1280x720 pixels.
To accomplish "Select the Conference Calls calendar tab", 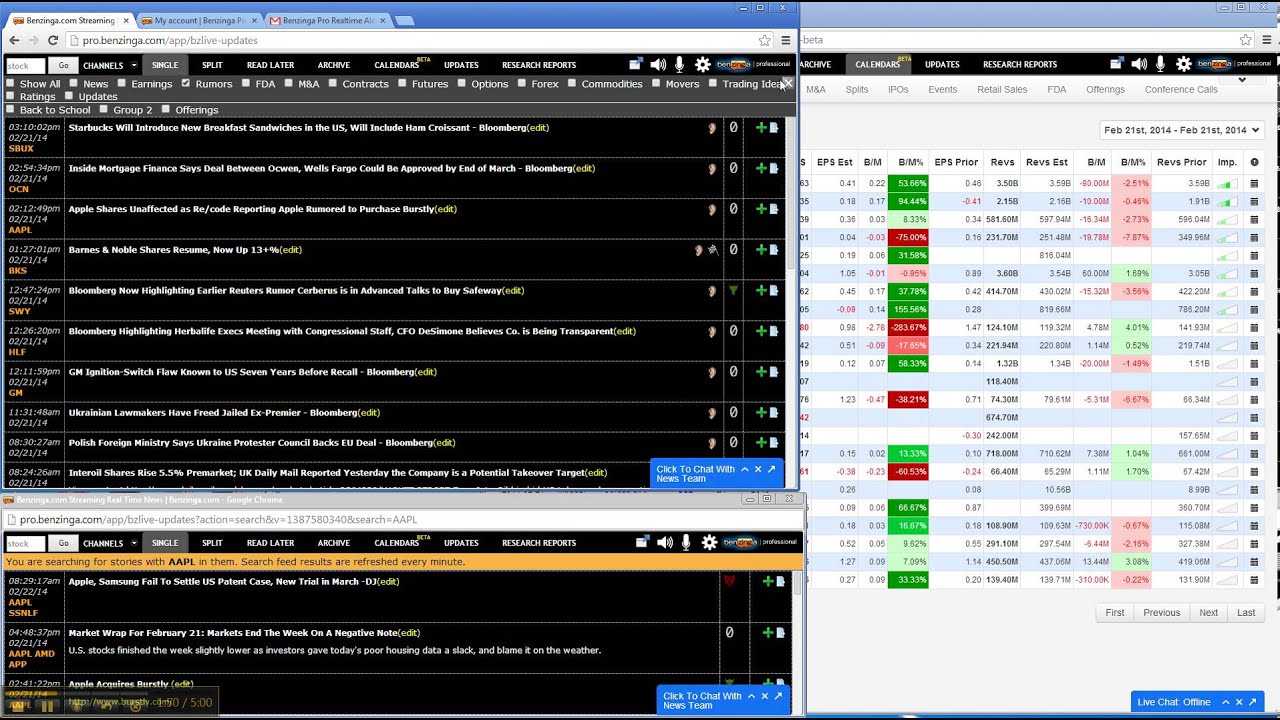I will click(x=1181, y=89).
